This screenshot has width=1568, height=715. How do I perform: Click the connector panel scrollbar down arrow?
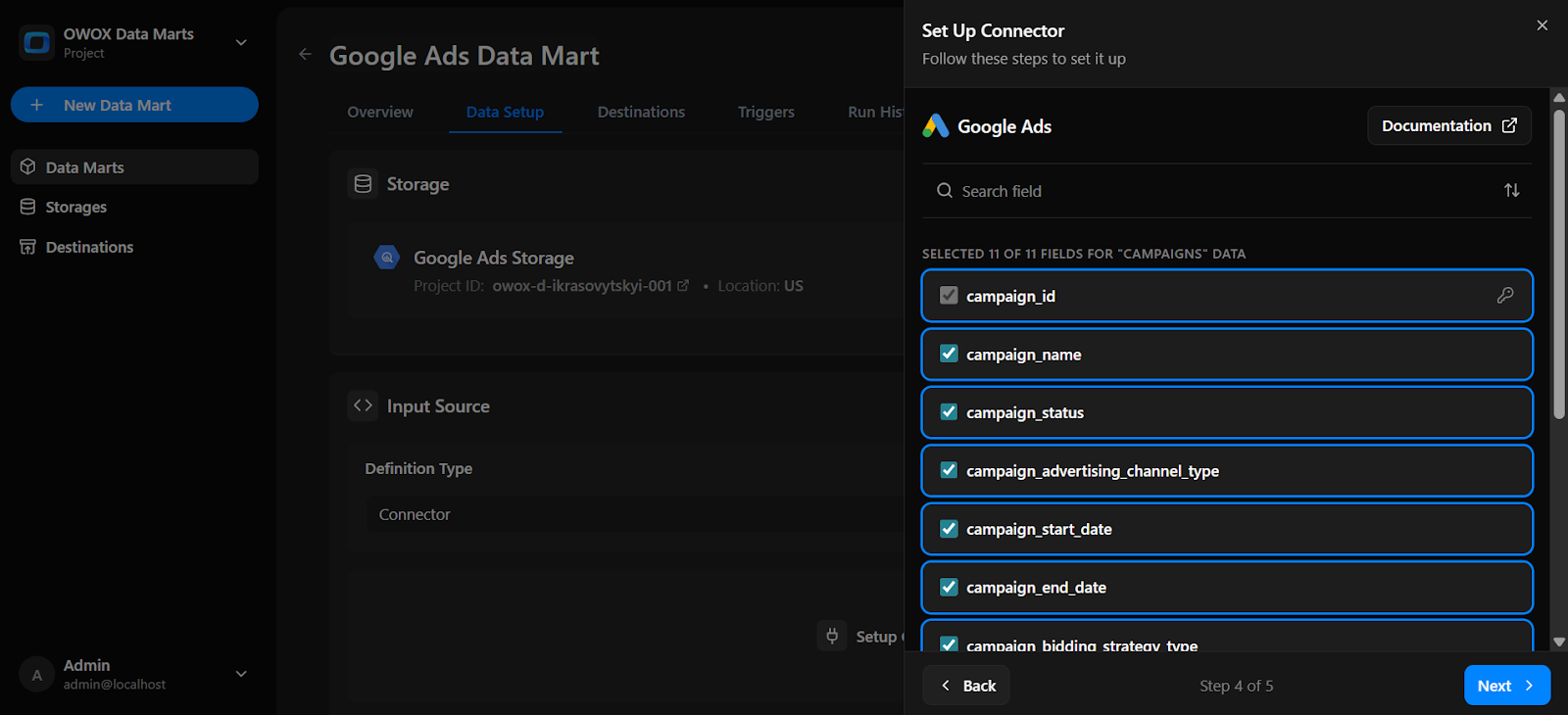click(1559, 643)
